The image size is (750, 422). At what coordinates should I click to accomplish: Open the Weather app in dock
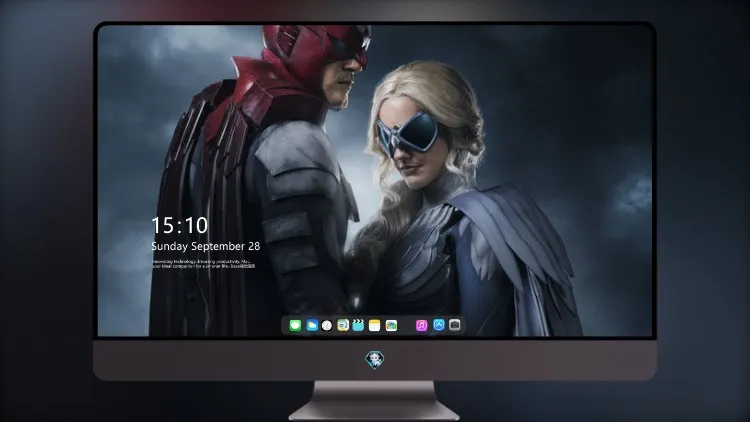312,325
